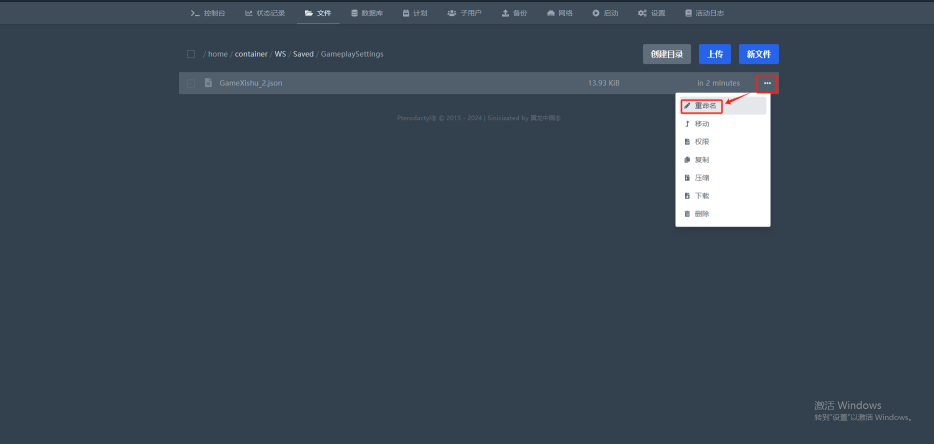The height and width of the screenshot is (444, 934).
Task: Click the 上传 upload button
Action: [x=715, y=54]
